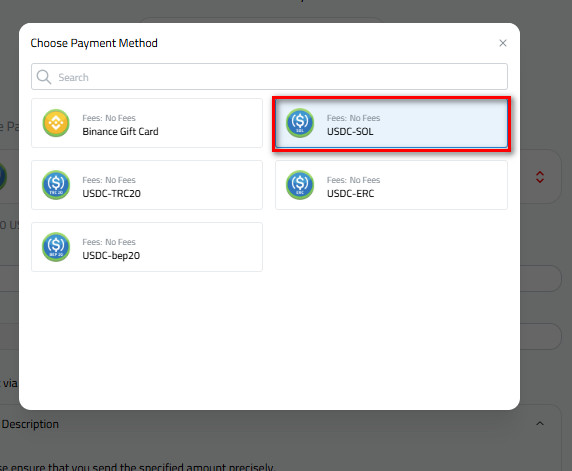
Task: Click the Search payment method field
Action: coord(269,77)
